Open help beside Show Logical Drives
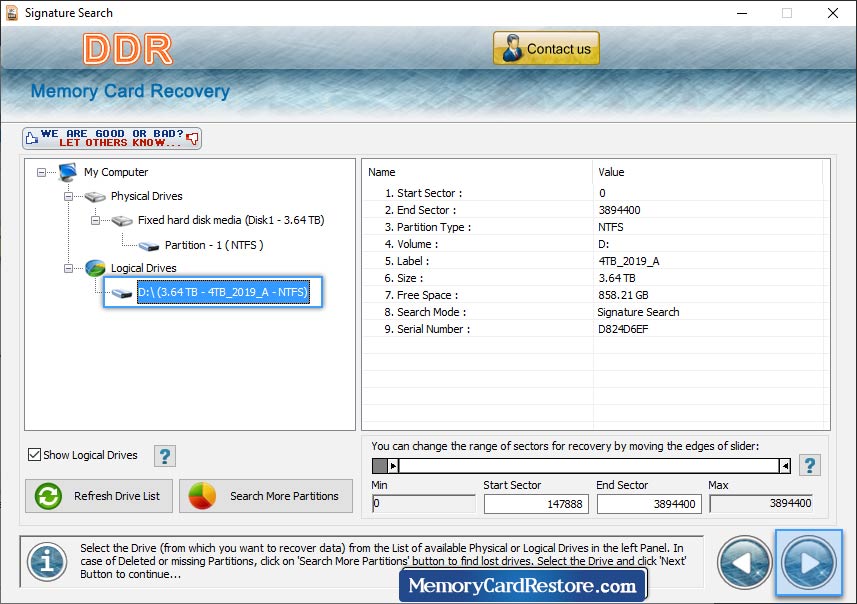Screen dimensions: 857x604 click(164, 455)
